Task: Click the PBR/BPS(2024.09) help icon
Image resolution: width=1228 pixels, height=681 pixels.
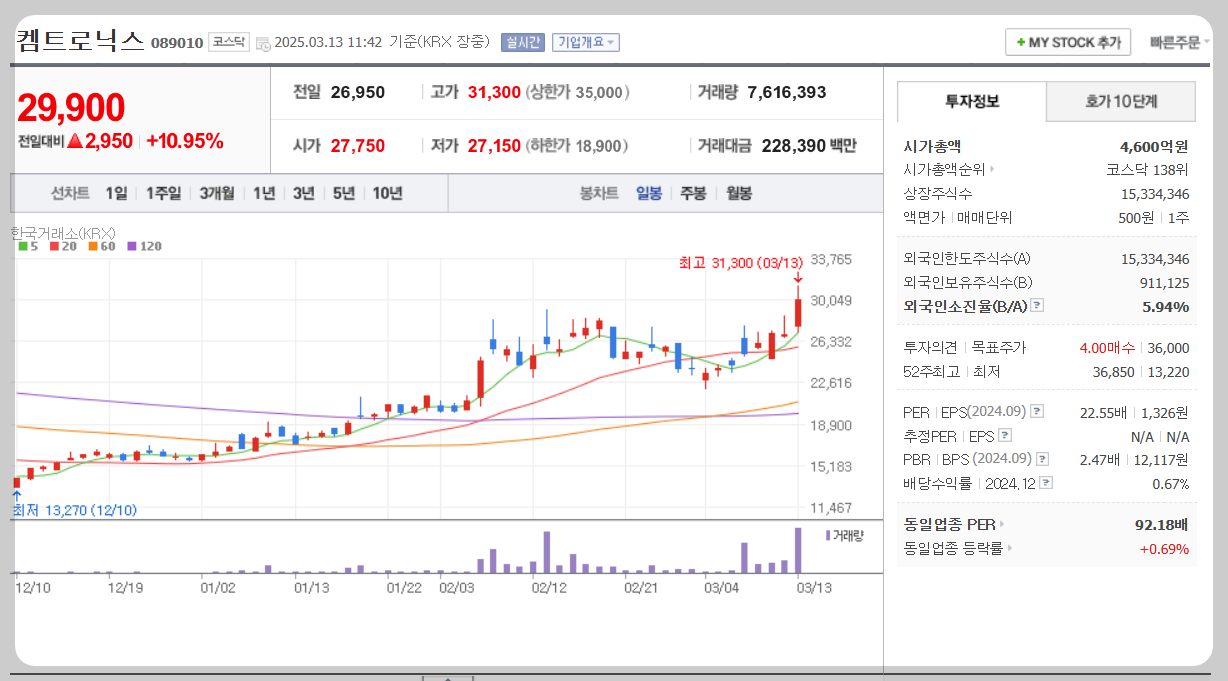Action: 1041,459
